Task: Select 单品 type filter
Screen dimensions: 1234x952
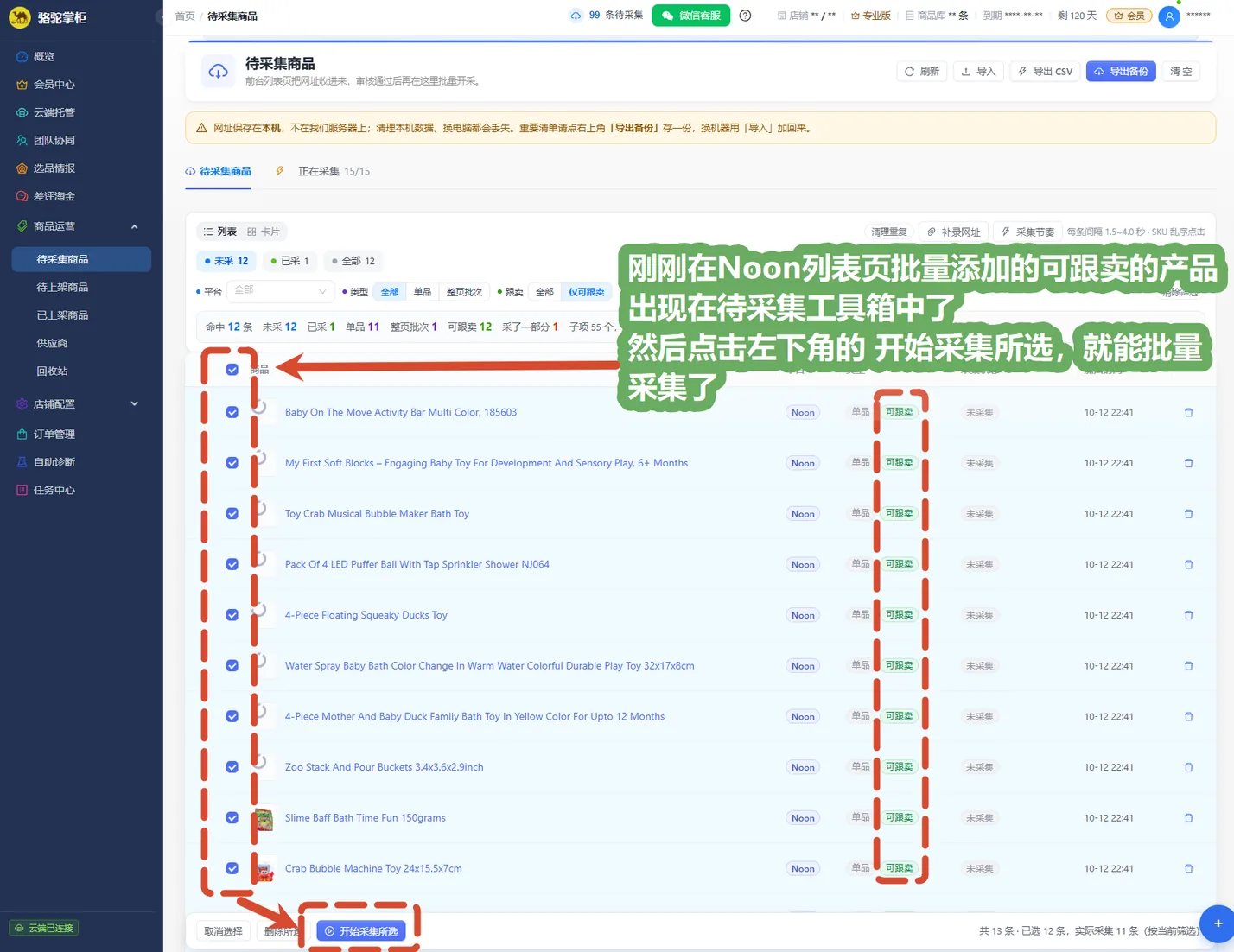Action: tap(422, 292)
